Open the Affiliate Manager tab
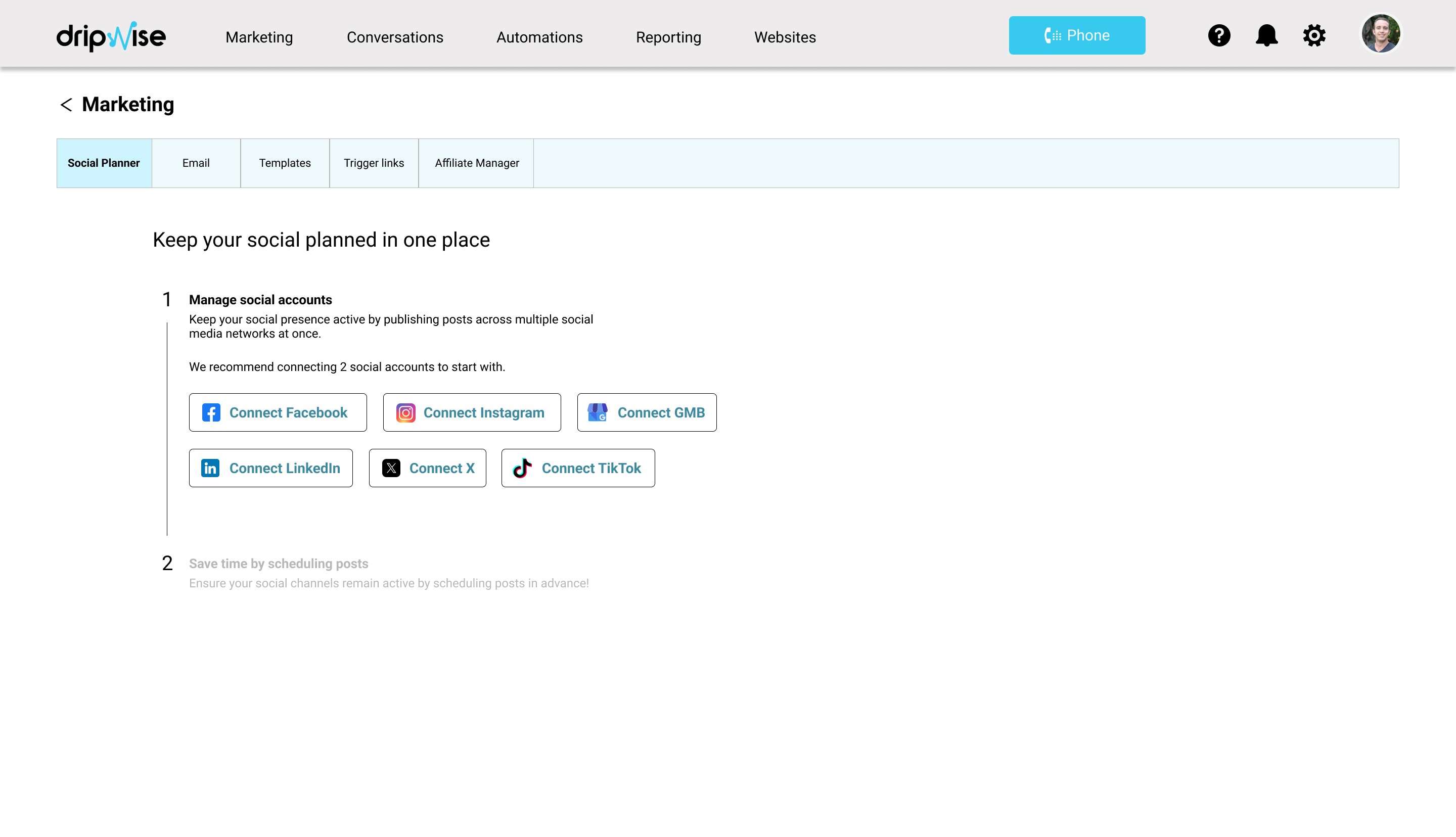 [x=477, y=163]
